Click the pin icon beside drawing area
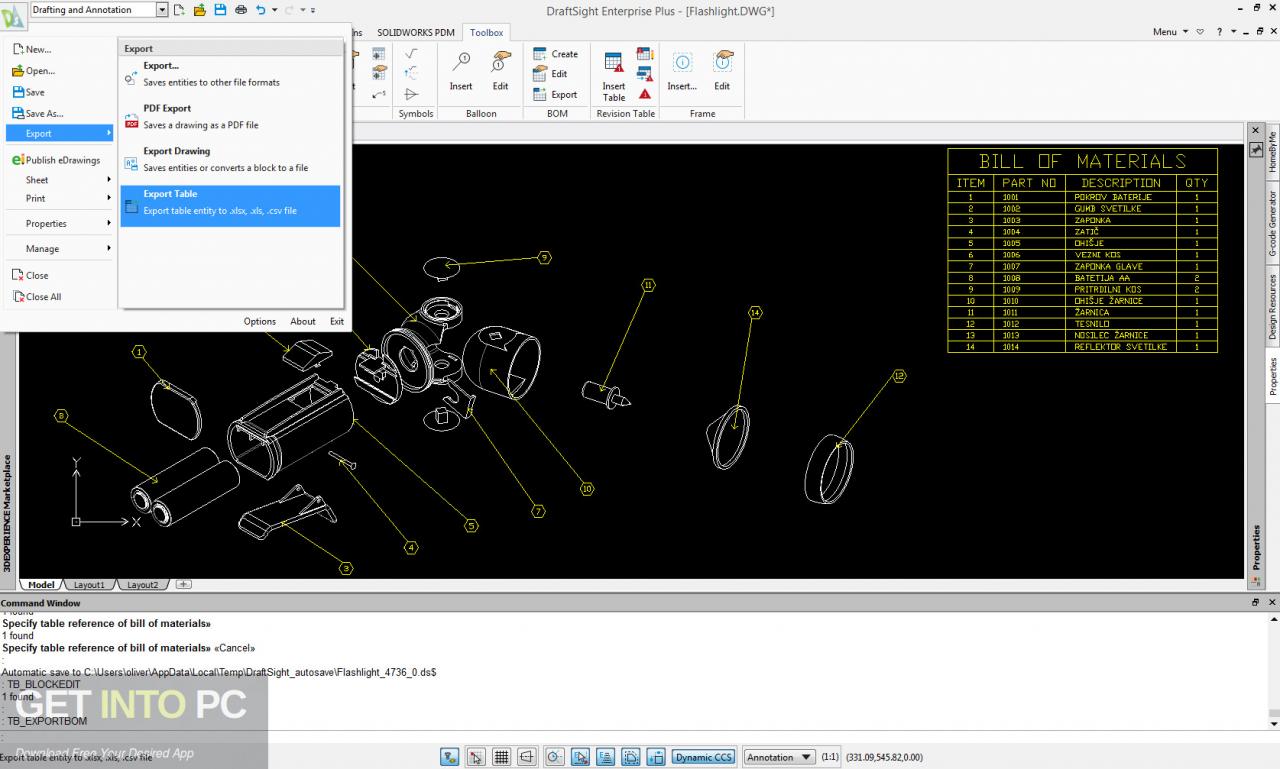 pyautogui.click(x=1256, y=149)
